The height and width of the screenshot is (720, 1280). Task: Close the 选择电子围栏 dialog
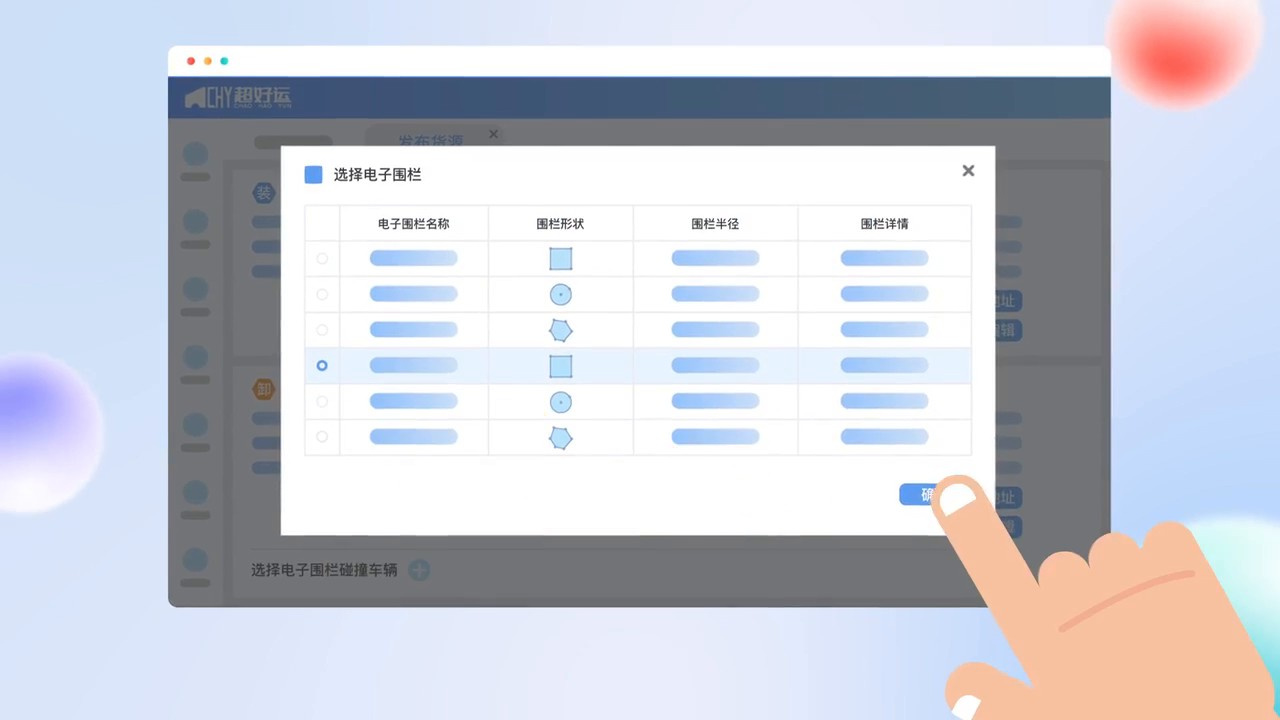tap(968, 171)
